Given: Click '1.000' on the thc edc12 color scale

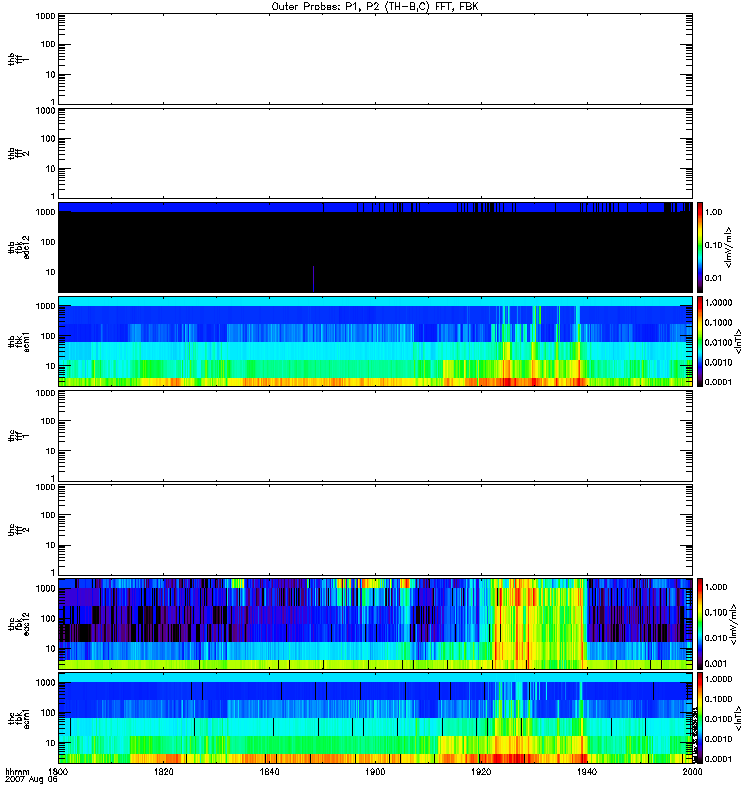Looking at the screenshot, I should click(716, 587).
